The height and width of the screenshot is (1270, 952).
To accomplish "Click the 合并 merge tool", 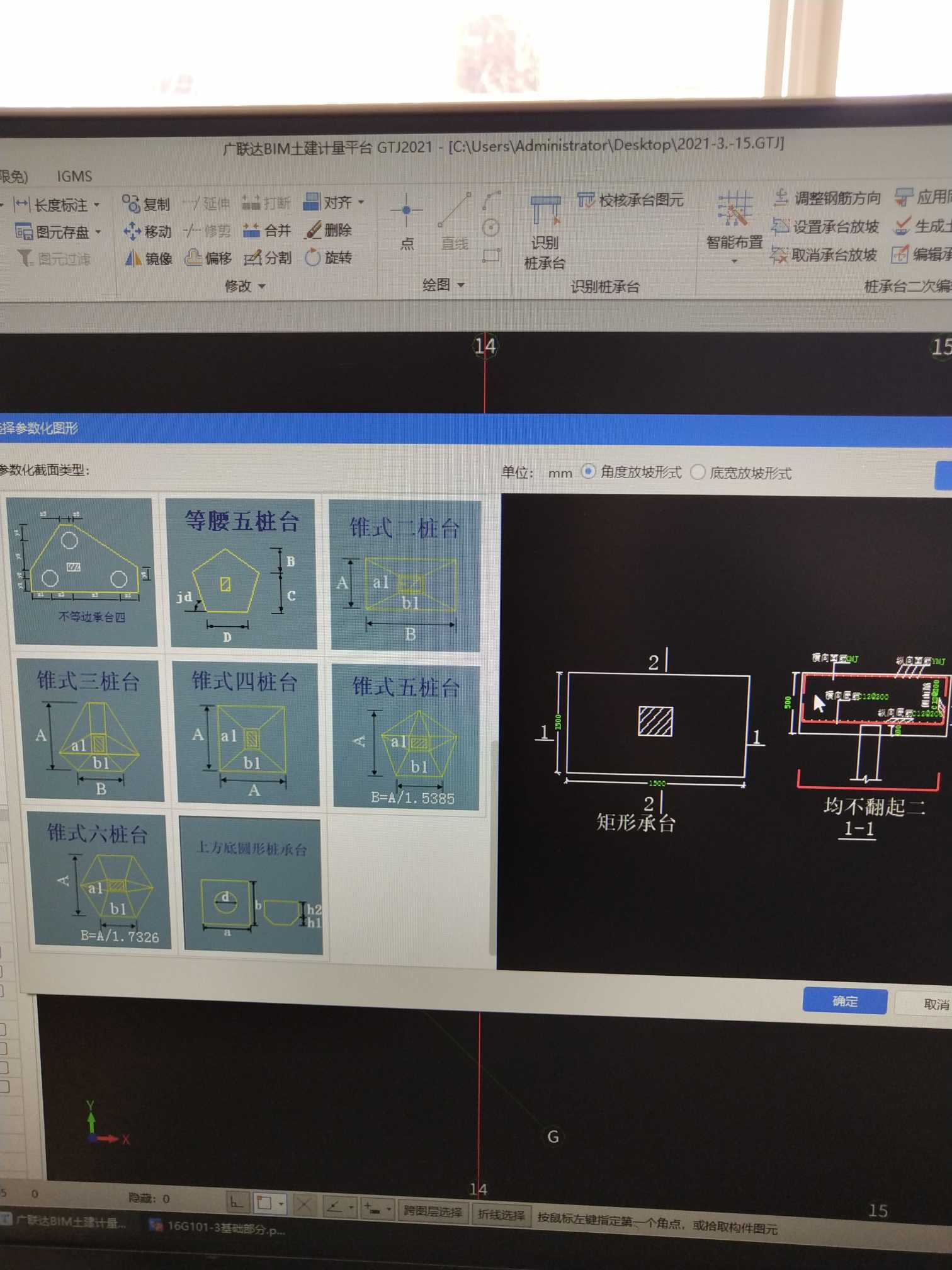I will [266, 230].
